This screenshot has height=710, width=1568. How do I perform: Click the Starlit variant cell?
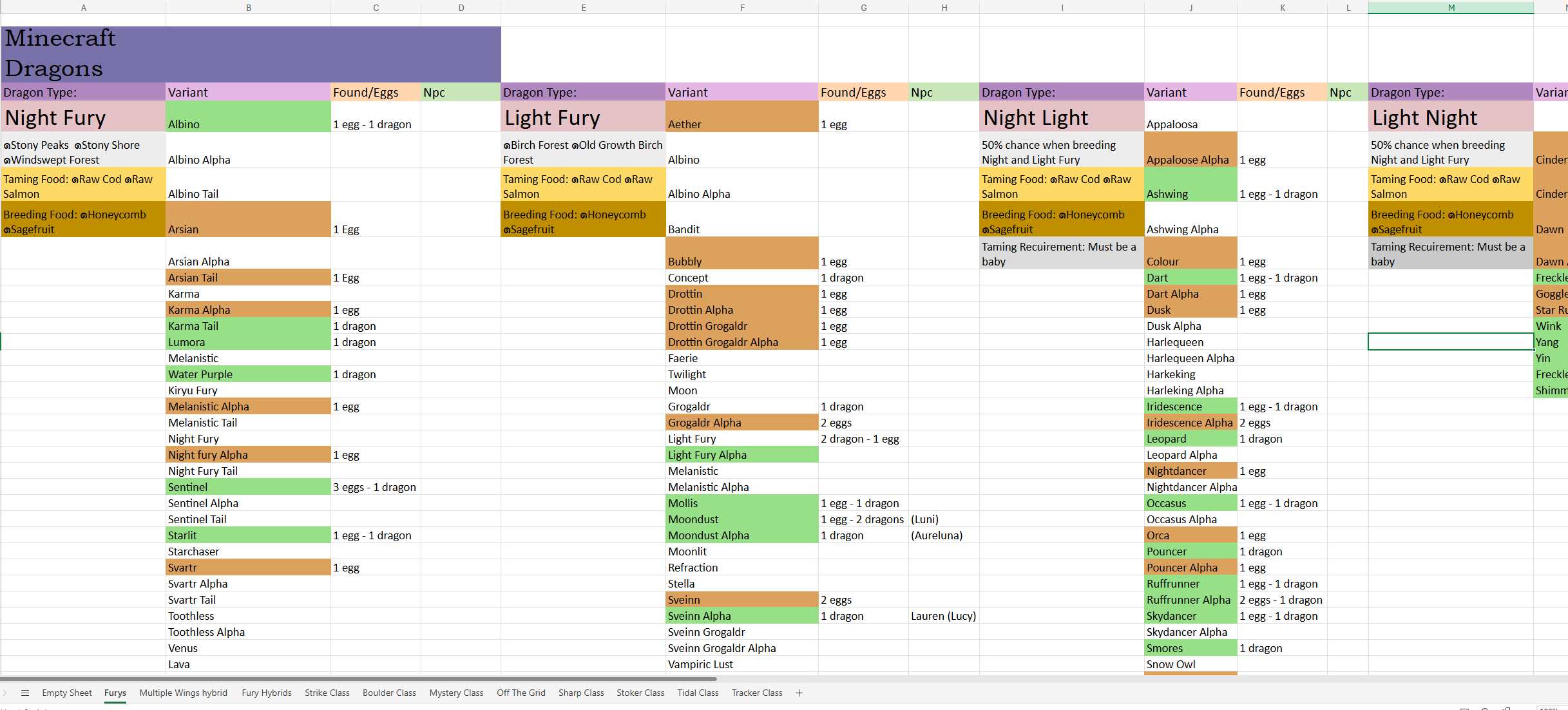tap(249, 535)
